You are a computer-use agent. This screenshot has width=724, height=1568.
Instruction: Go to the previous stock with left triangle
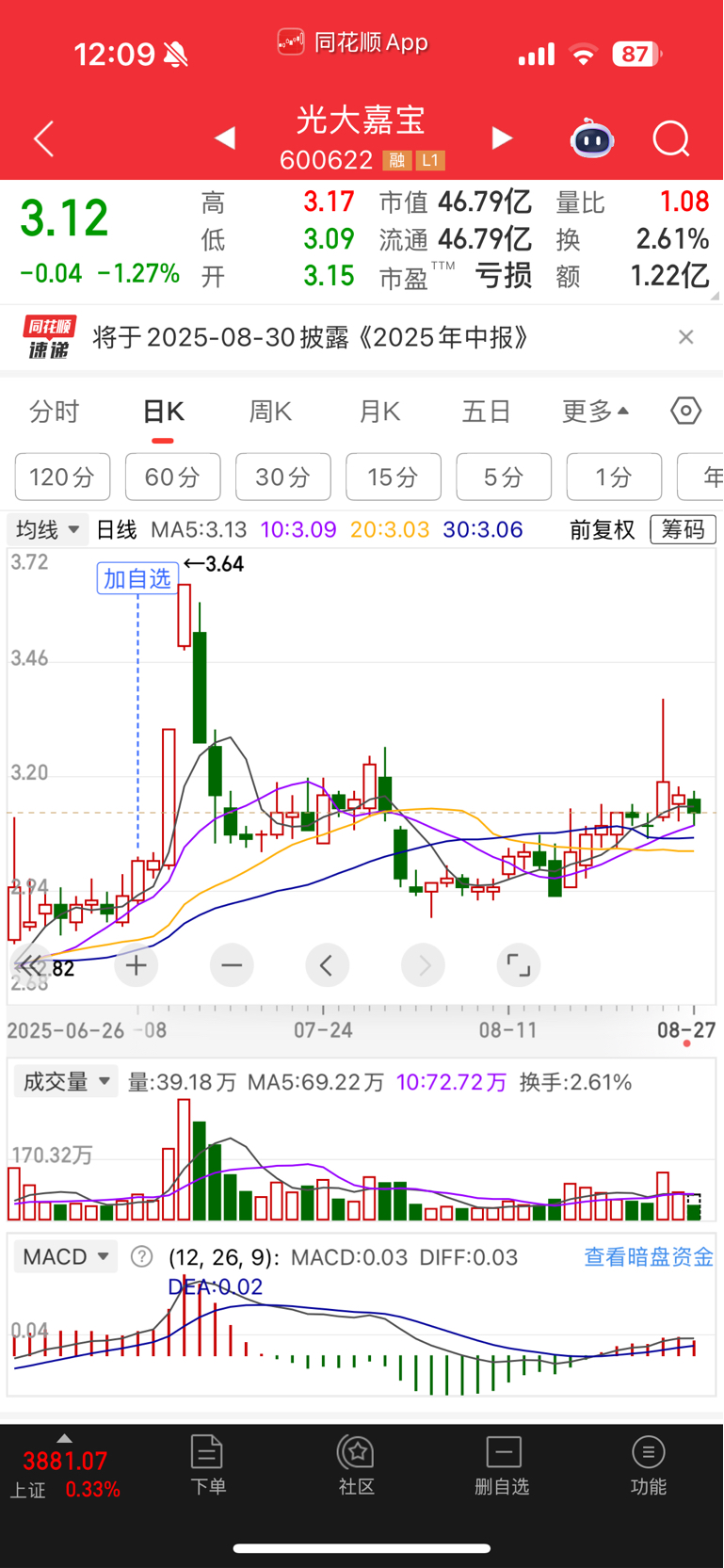pos(224,138)
